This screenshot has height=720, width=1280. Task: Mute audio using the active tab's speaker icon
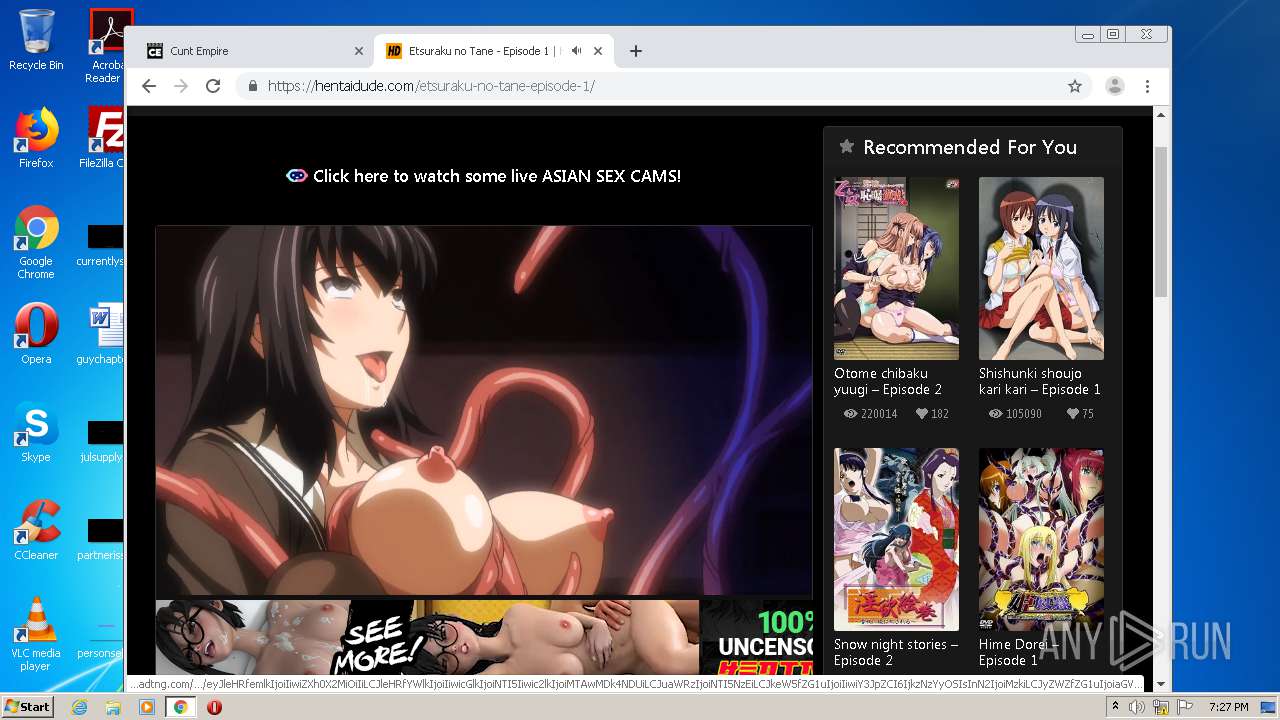click(577, 51)
